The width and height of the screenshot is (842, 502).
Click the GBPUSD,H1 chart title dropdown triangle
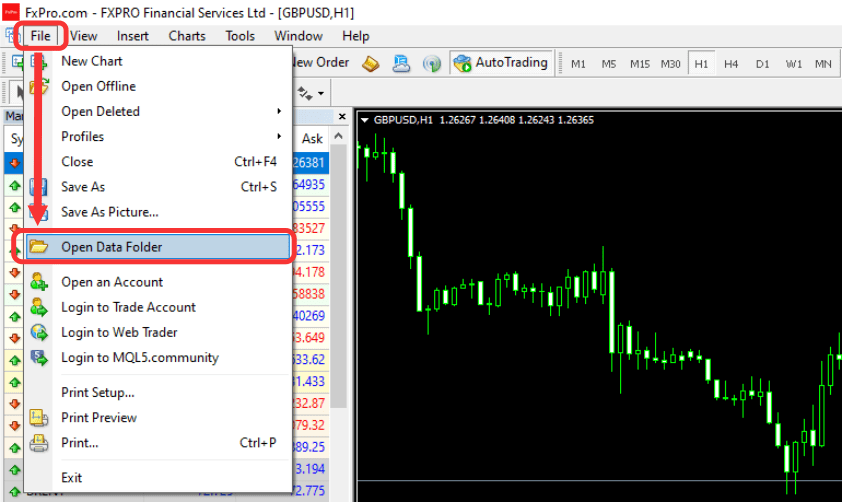(x=364, y=120)
